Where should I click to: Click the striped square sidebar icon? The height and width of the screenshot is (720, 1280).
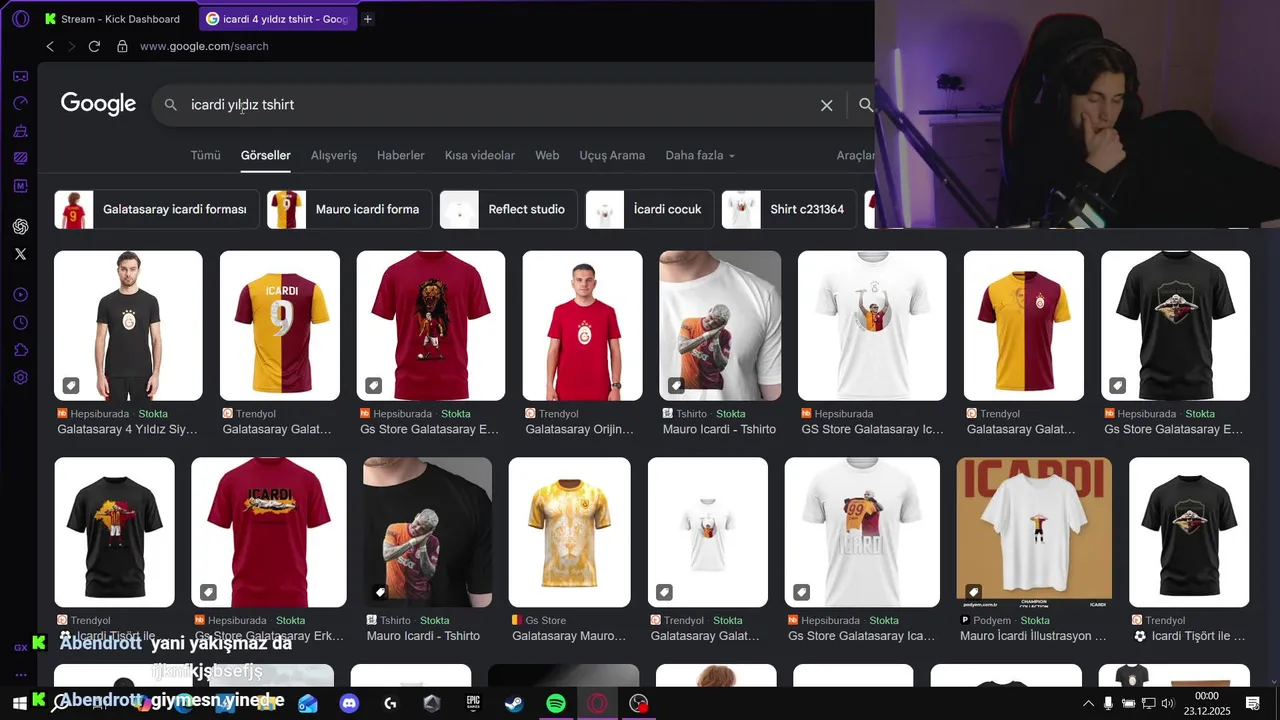pyautogui.click(x=20, y=158)
